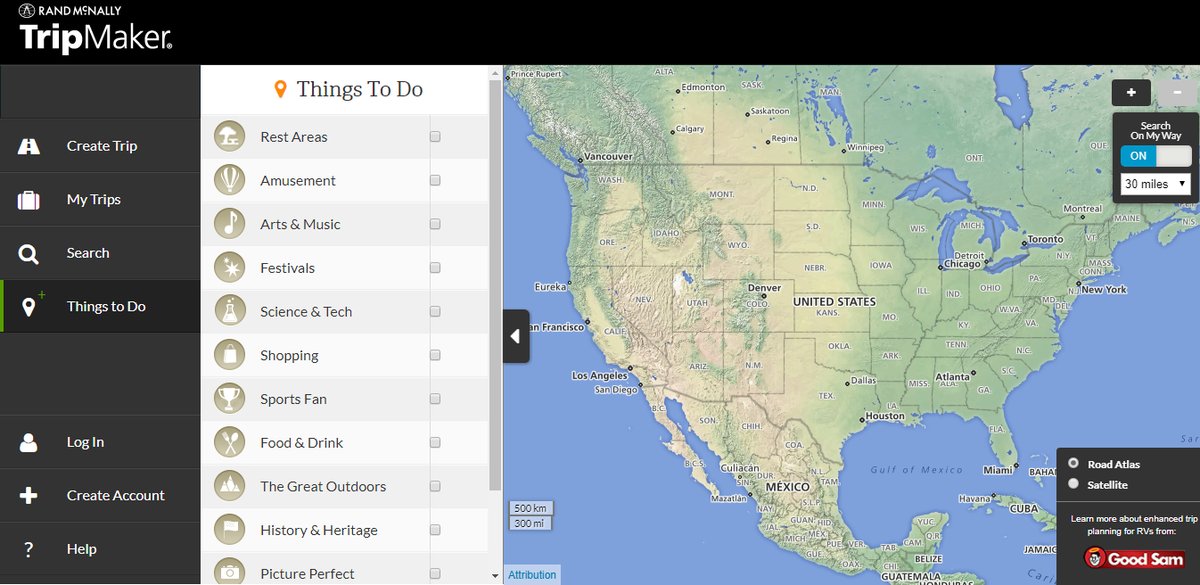Image resolution: width=1200 pixels, height=585 pixels.
Task: Click the Amusement hot air balloon icon
Action: point(230,181)
